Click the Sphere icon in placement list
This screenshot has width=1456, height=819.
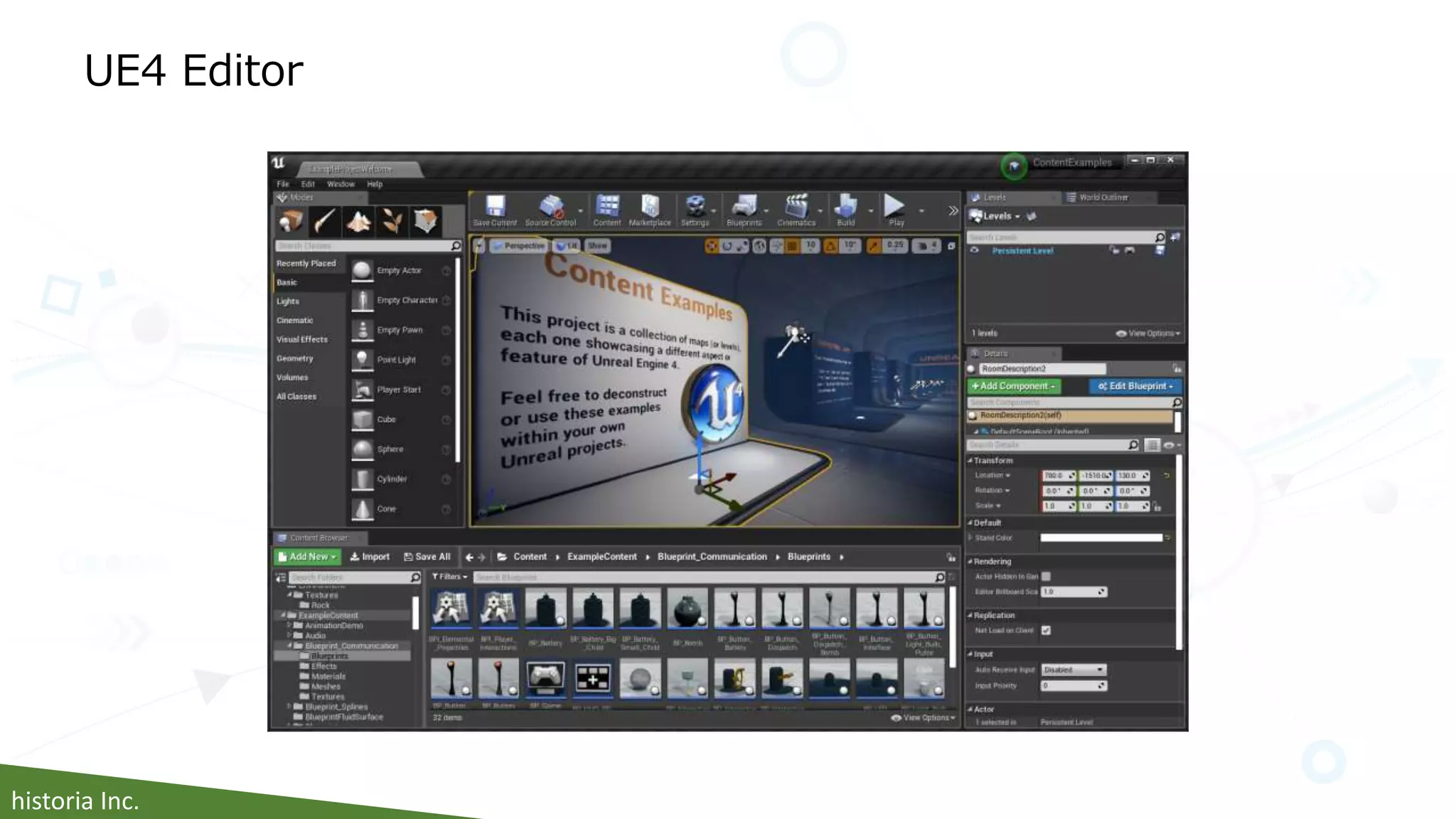click(363, 450)
